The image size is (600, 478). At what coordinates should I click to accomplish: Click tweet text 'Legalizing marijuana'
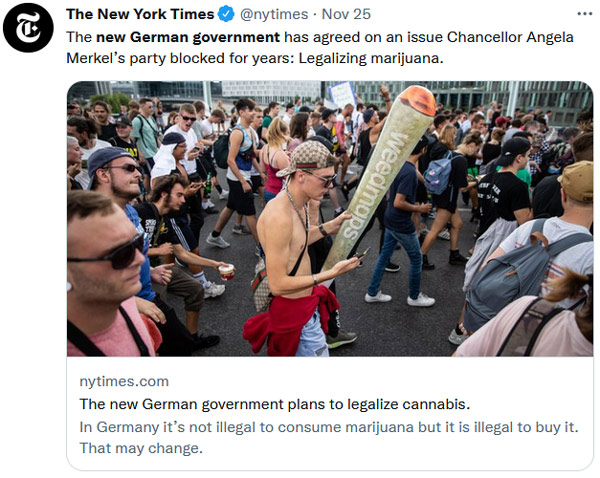[371, 59]
